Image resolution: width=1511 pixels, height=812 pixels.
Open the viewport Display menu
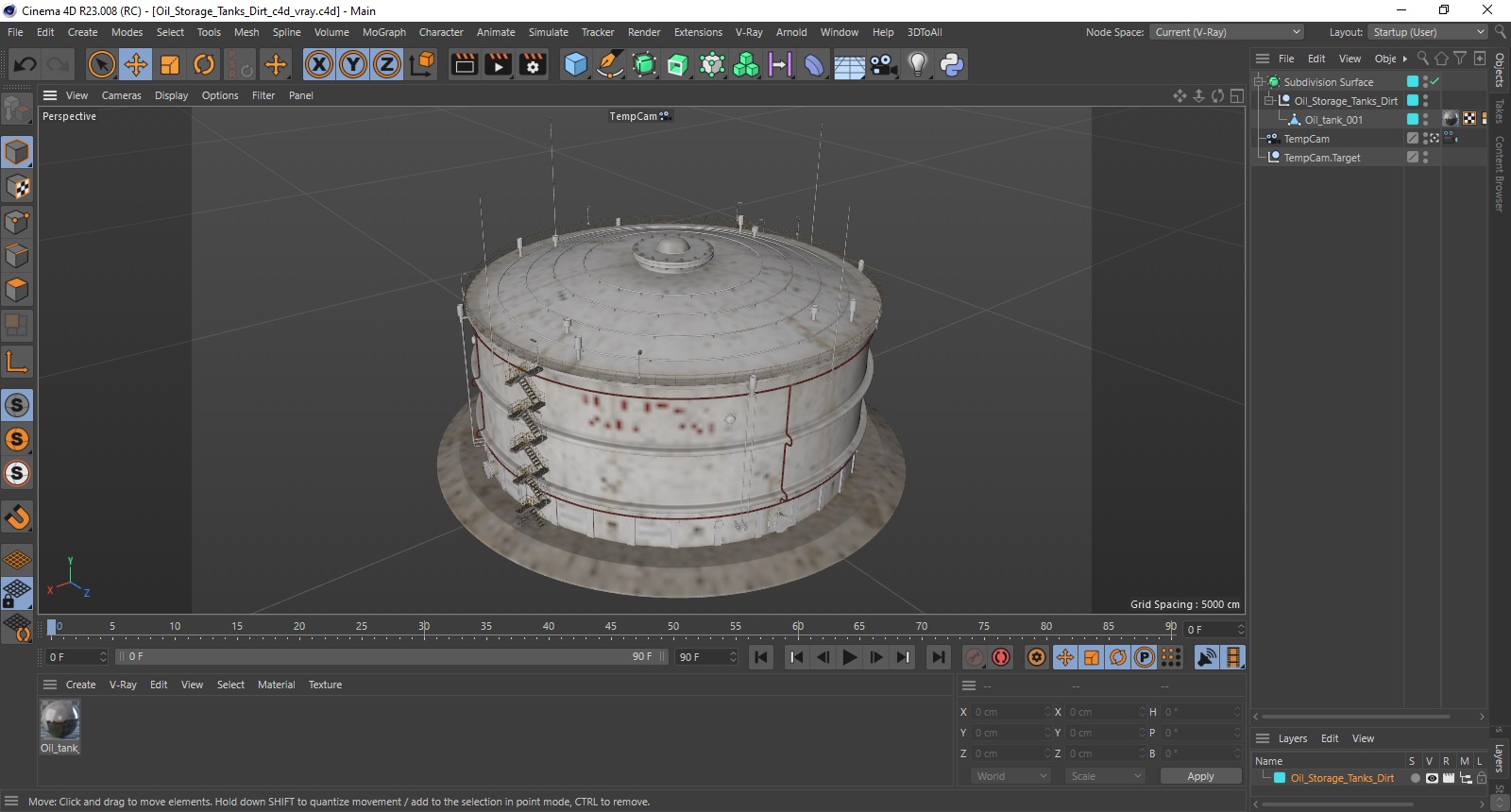tap(171, 95)
